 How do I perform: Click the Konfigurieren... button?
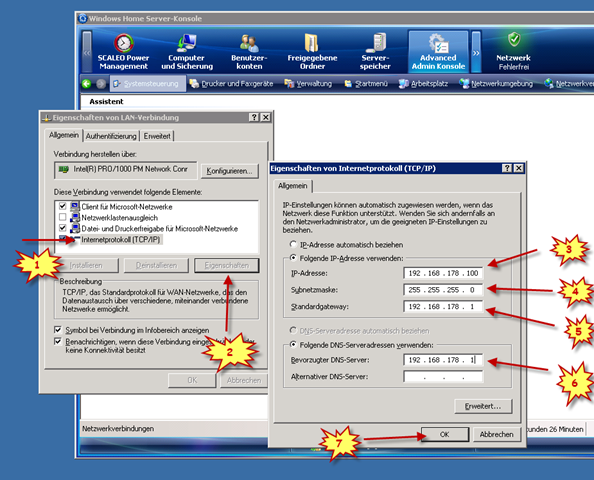pyautogui.click(x=229, y=171)
